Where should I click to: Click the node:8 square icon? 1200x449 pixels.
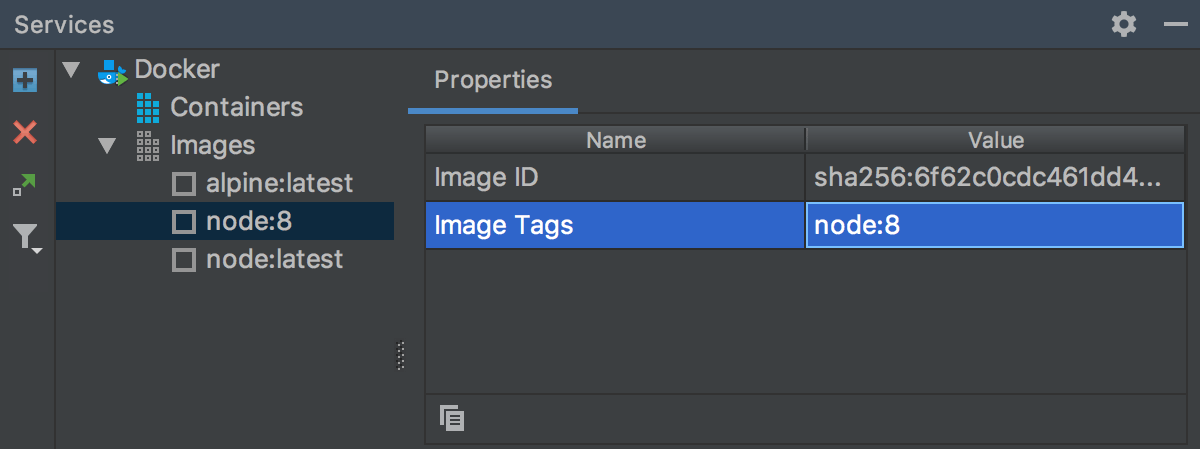pos(184,221)
